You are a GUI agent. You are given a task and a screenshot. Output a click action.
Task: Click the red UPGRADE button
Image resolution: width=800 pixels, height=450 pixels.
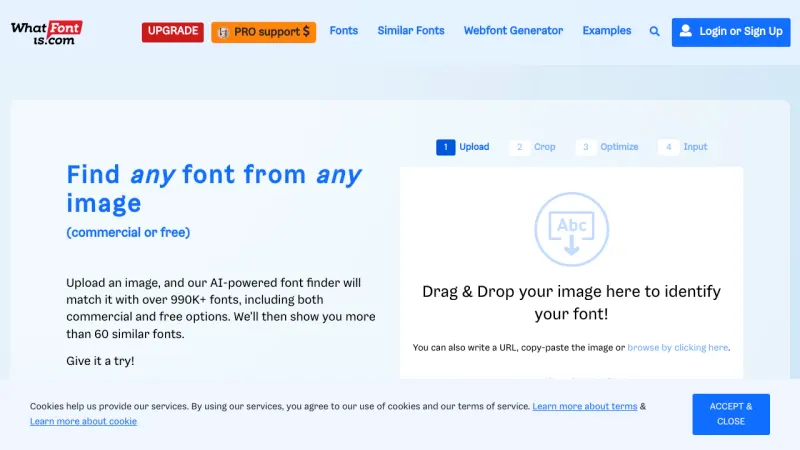tap(172, 32)
